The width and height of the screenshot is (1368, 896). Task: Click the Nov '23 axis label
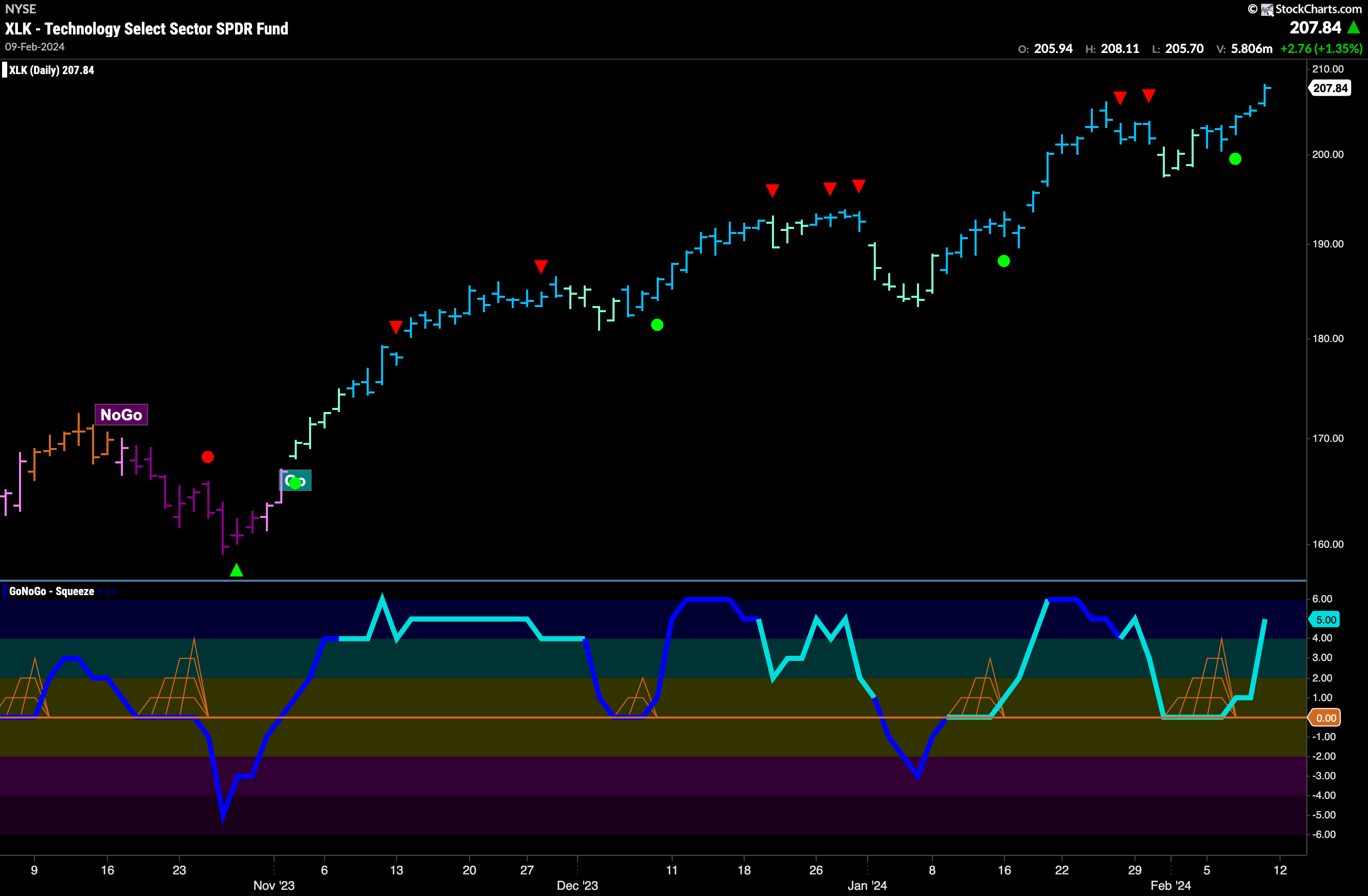coord(274,885)
